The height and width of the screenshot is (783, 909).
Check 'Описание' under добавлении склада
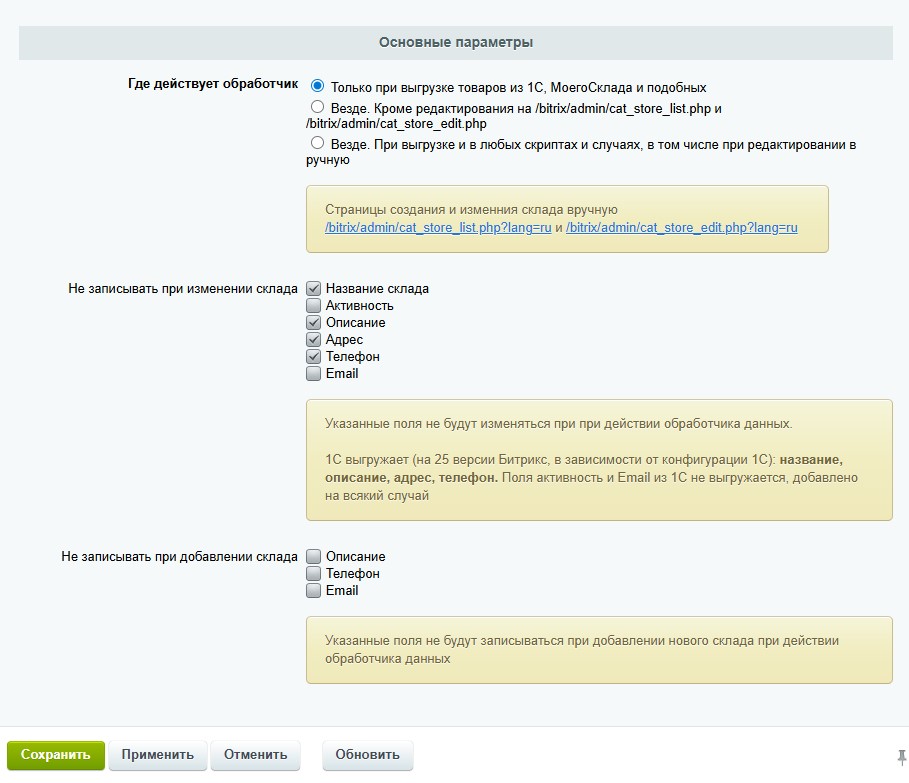[314, 557]
